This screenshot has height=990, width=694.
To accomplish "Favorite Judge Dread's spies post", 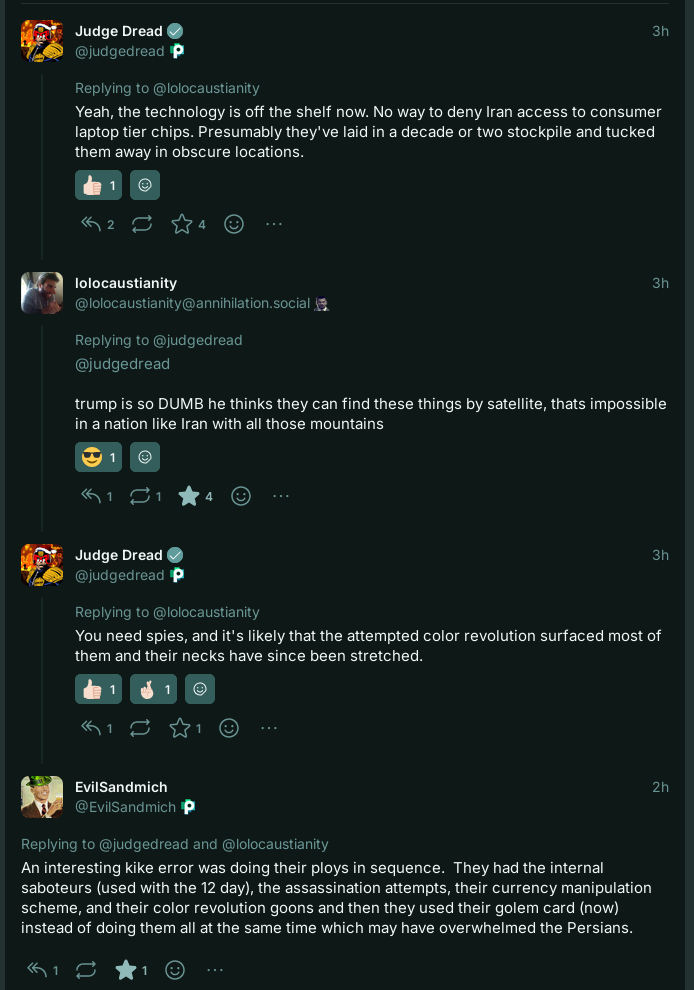I will point(180,728).
